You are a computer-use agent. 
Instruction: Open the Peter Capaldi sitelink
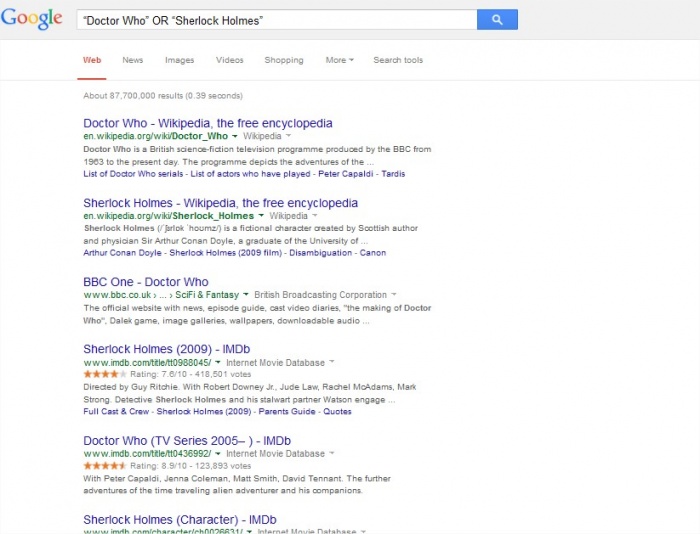point(346,174)
